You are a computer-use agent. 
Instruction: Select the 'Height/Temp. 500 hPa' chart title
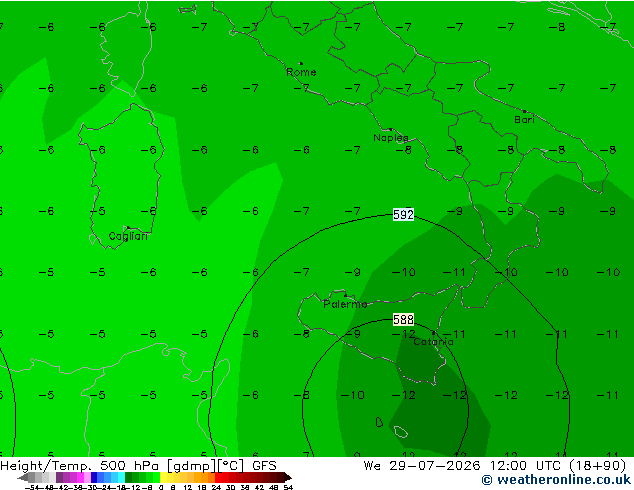coord(81,466)
